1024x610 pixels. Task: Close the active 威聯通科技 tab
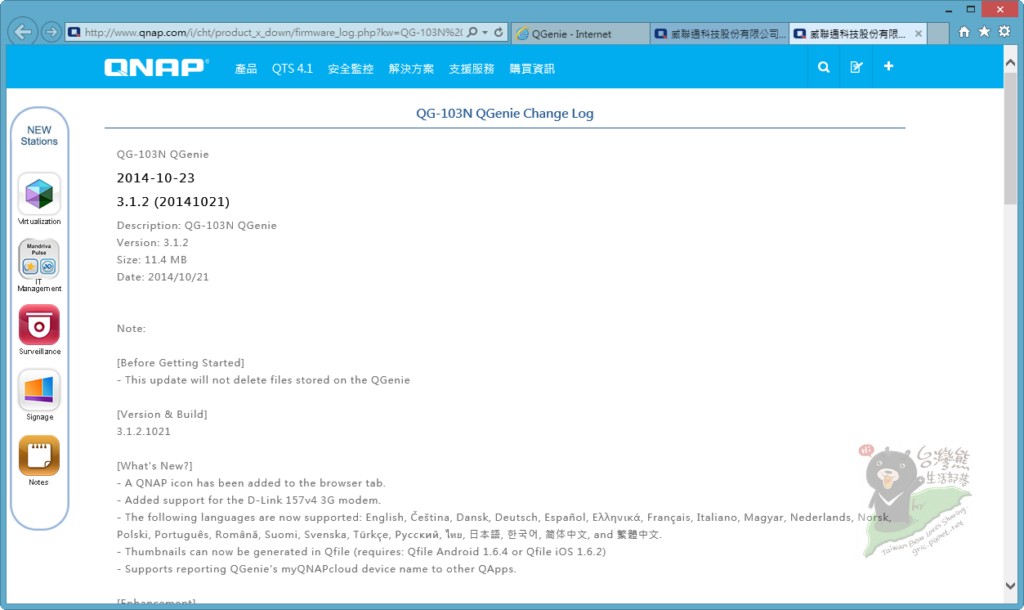(918, 34)
